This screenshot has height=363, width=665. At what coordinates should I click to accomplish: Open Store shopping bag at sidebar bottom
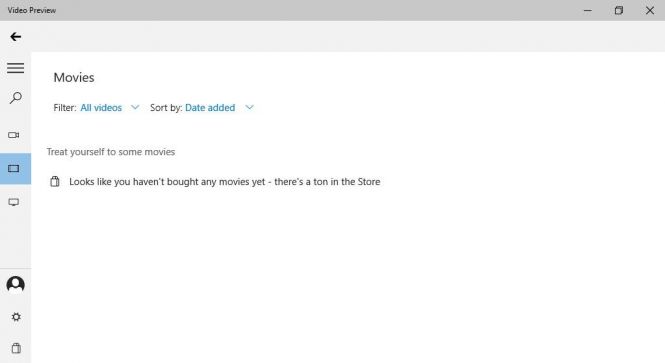click(16, 348)
